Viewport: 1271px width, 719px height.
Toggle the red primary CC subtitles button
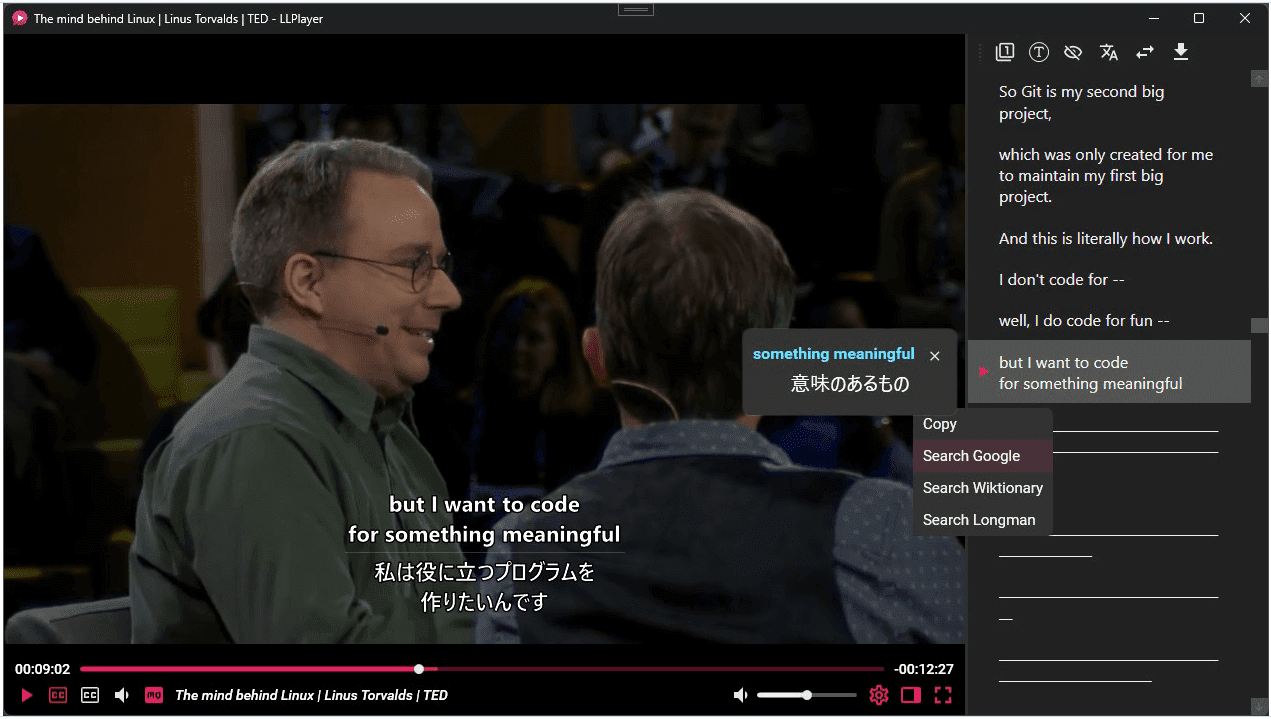click(x=58, y=695)
